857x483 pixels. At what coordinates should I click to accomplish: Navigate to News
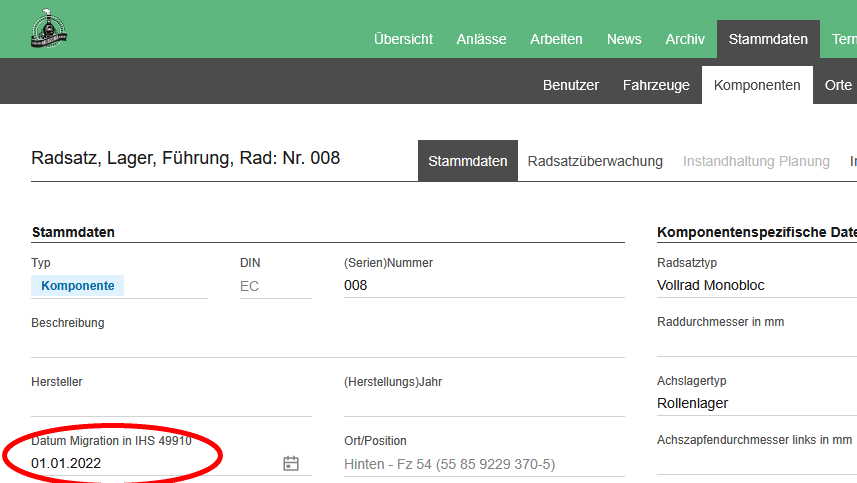tap(624, 39)
